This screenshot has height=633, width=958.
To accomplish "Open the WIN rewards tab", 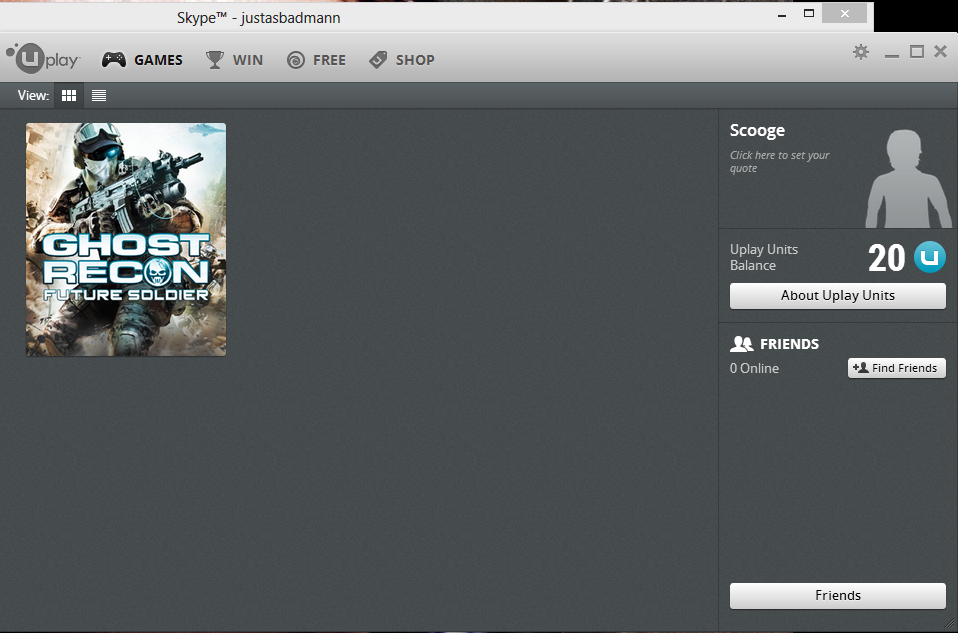I will 234,60.
